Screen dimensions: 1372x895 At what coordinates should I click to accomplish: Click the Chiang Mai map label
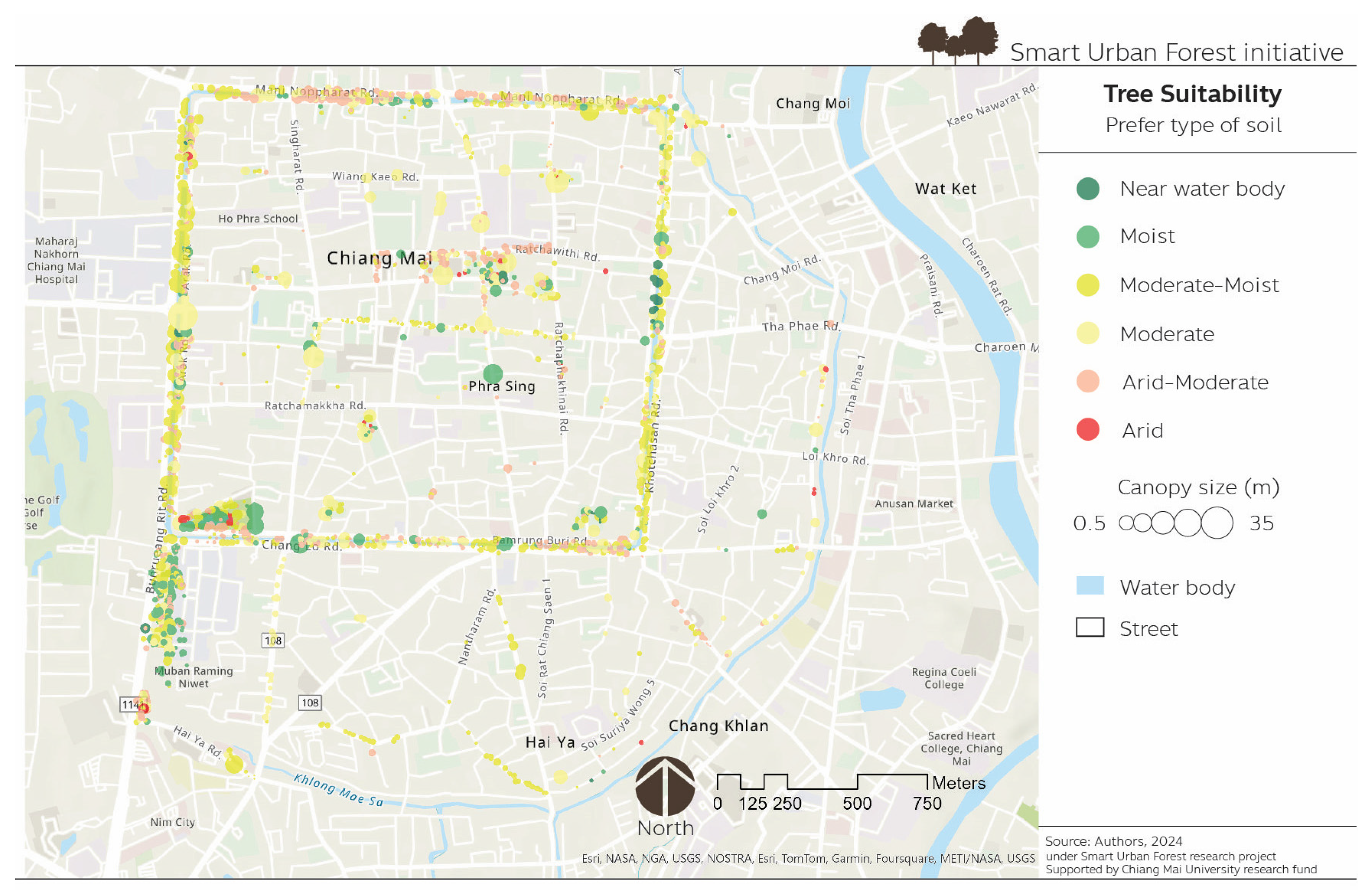(x=379, y=258)
